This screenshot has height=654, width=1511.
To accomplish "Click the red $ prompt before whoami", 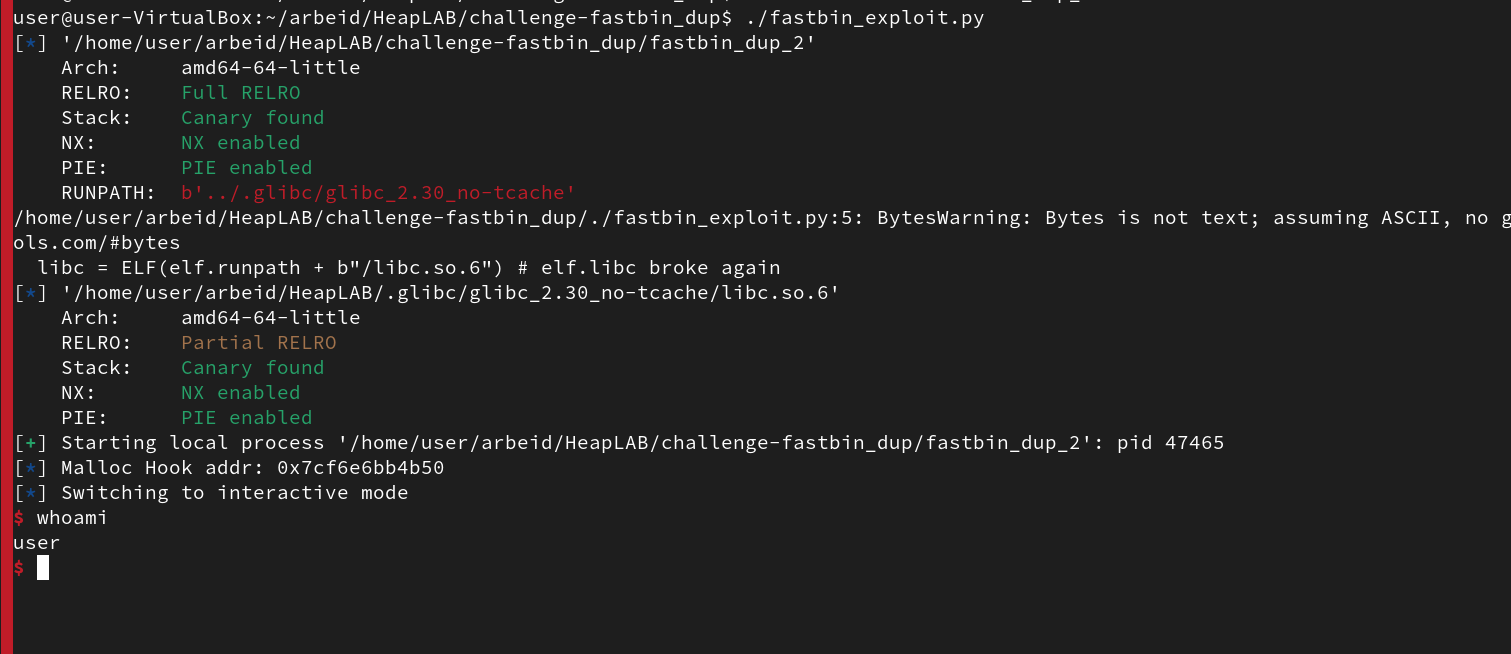I will click(x=19, y=518).
